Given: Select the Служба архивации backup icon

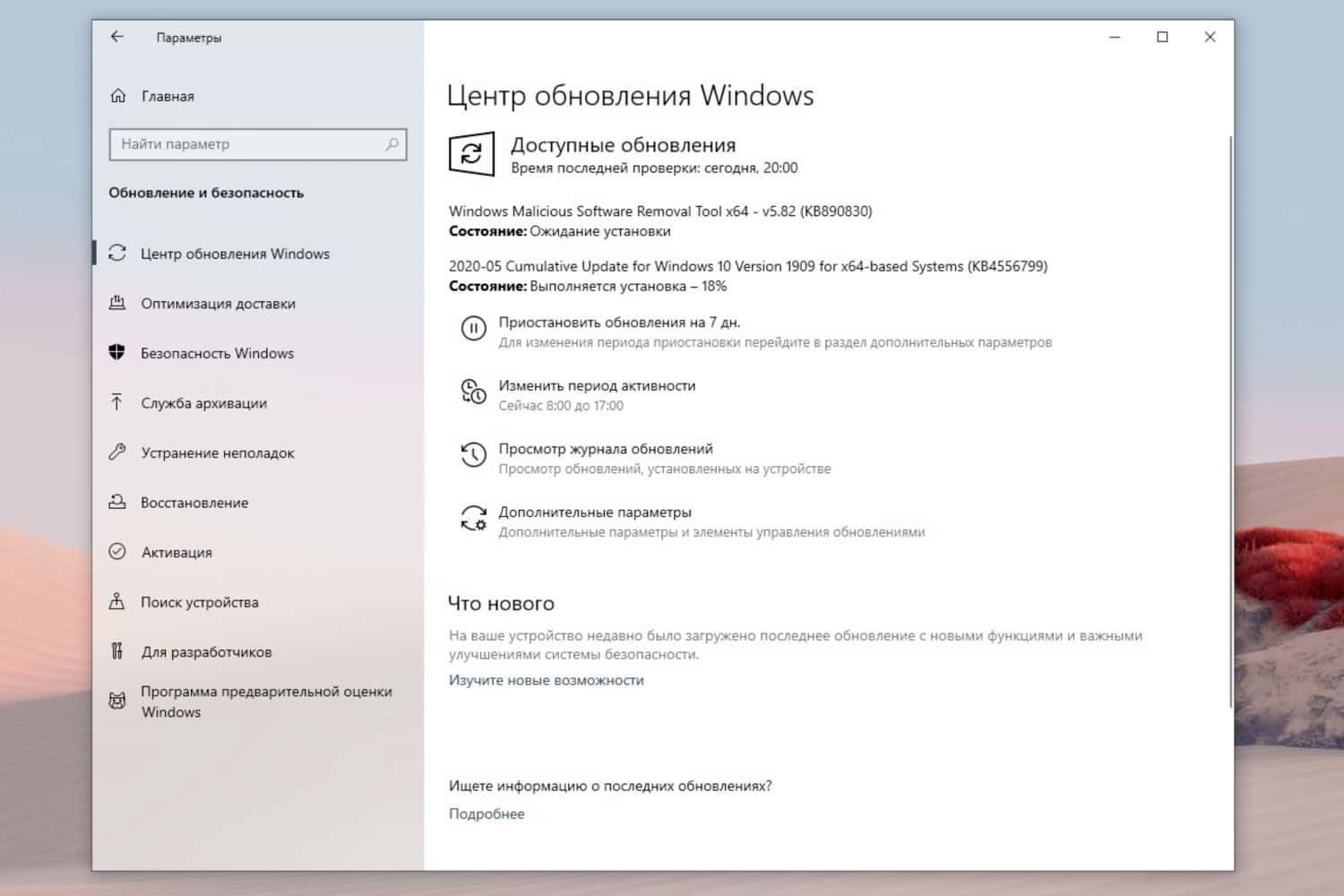Looking at the screenshot, I should click(x=117, y=402).
